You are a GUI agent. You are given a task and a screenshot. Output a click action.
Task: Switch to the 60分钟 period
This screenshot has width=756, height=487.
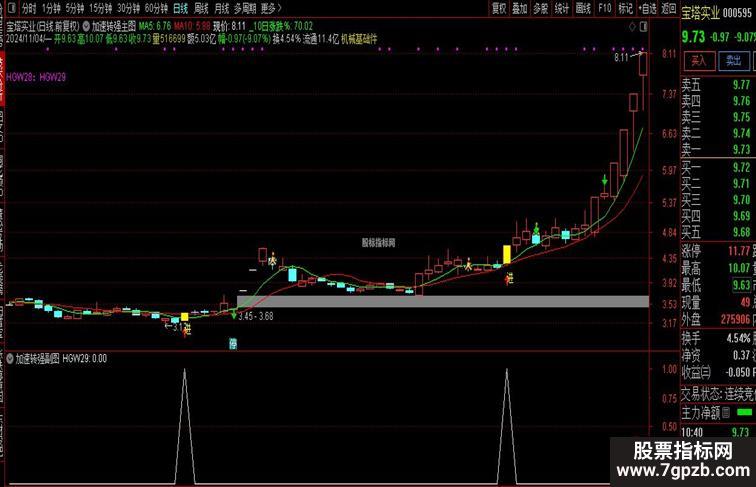[x=156, y=8]
